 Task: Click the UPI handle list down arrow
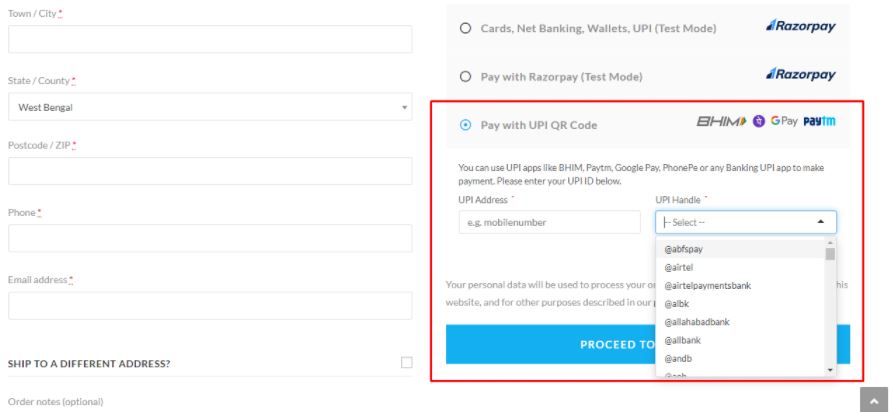pyautogui.click(x=830, y=369)
